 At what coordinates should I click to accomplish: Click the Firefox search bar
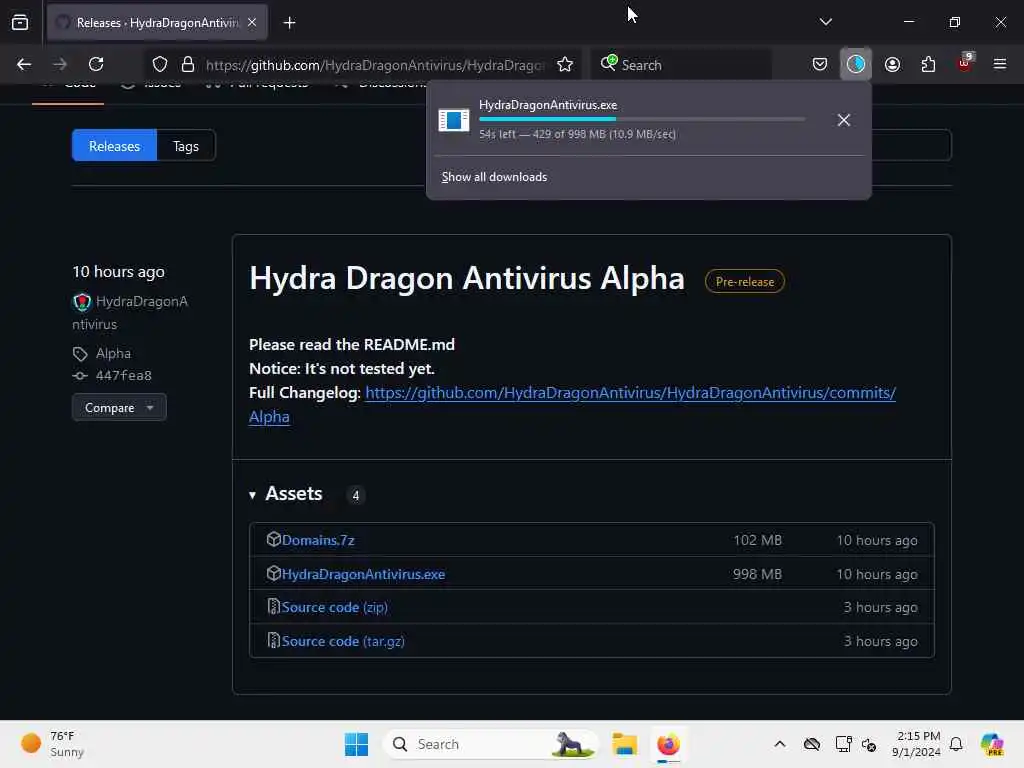tap(681, 65)
